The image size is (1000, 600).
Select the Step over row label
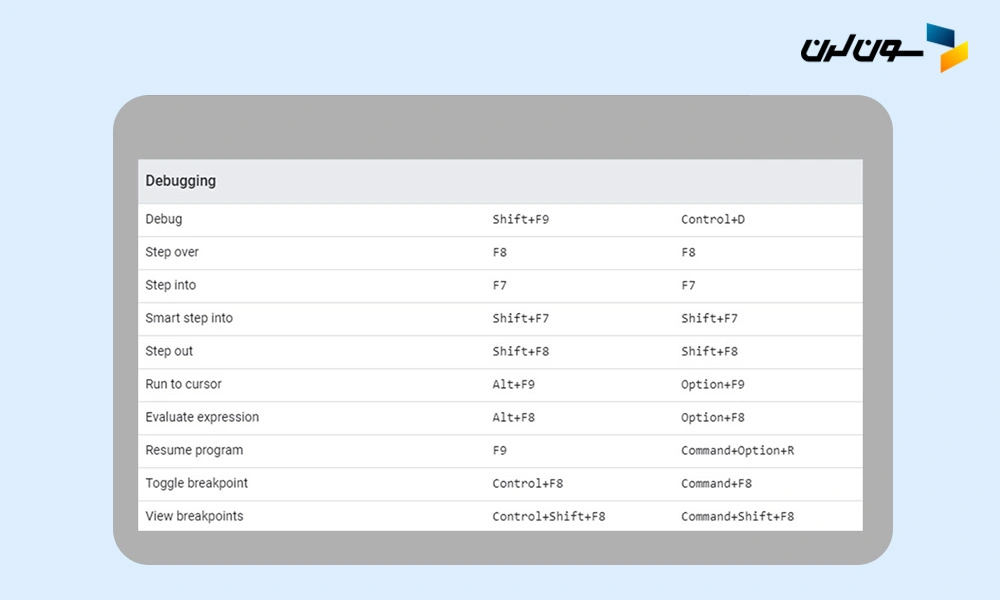click(x=172, y=252)
